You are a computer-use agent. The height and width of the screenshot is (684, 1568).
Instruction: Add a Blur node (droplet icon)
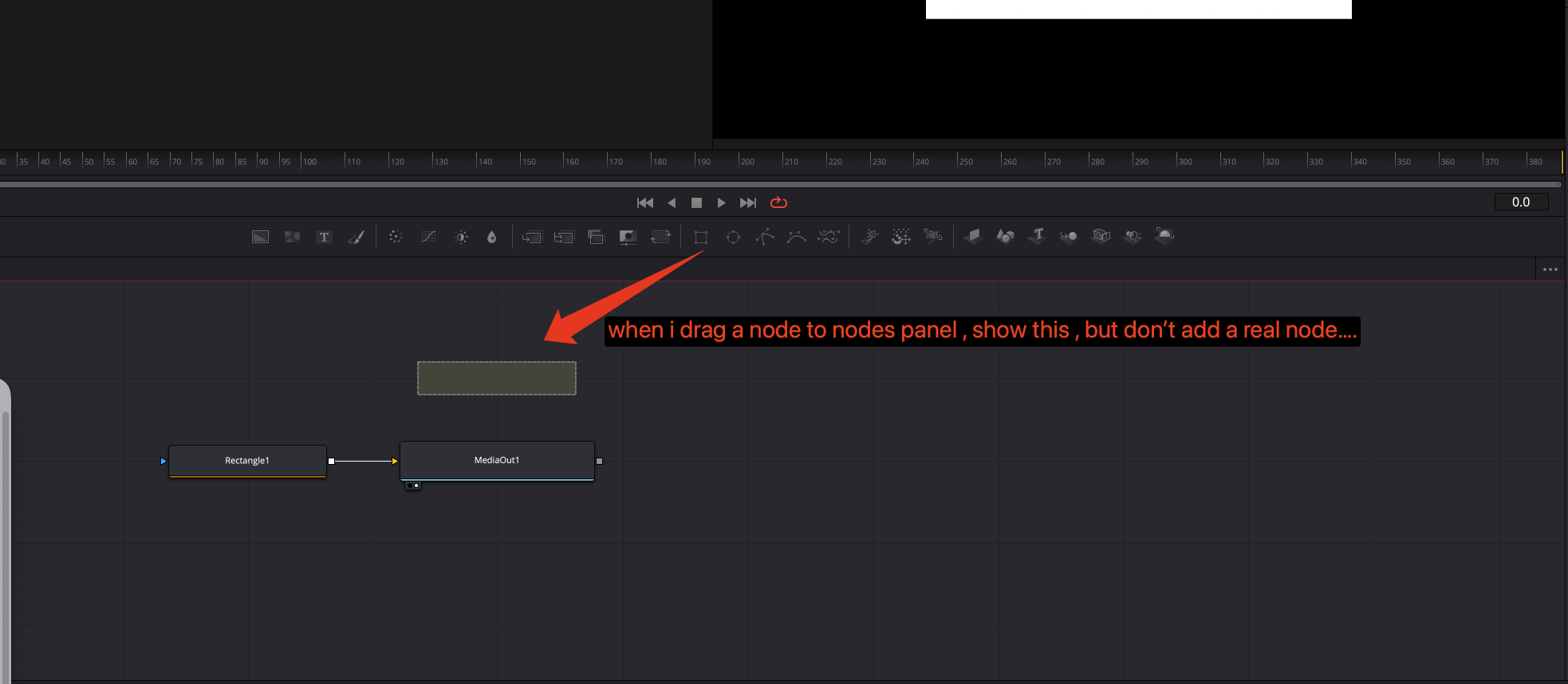coord(491,237)
